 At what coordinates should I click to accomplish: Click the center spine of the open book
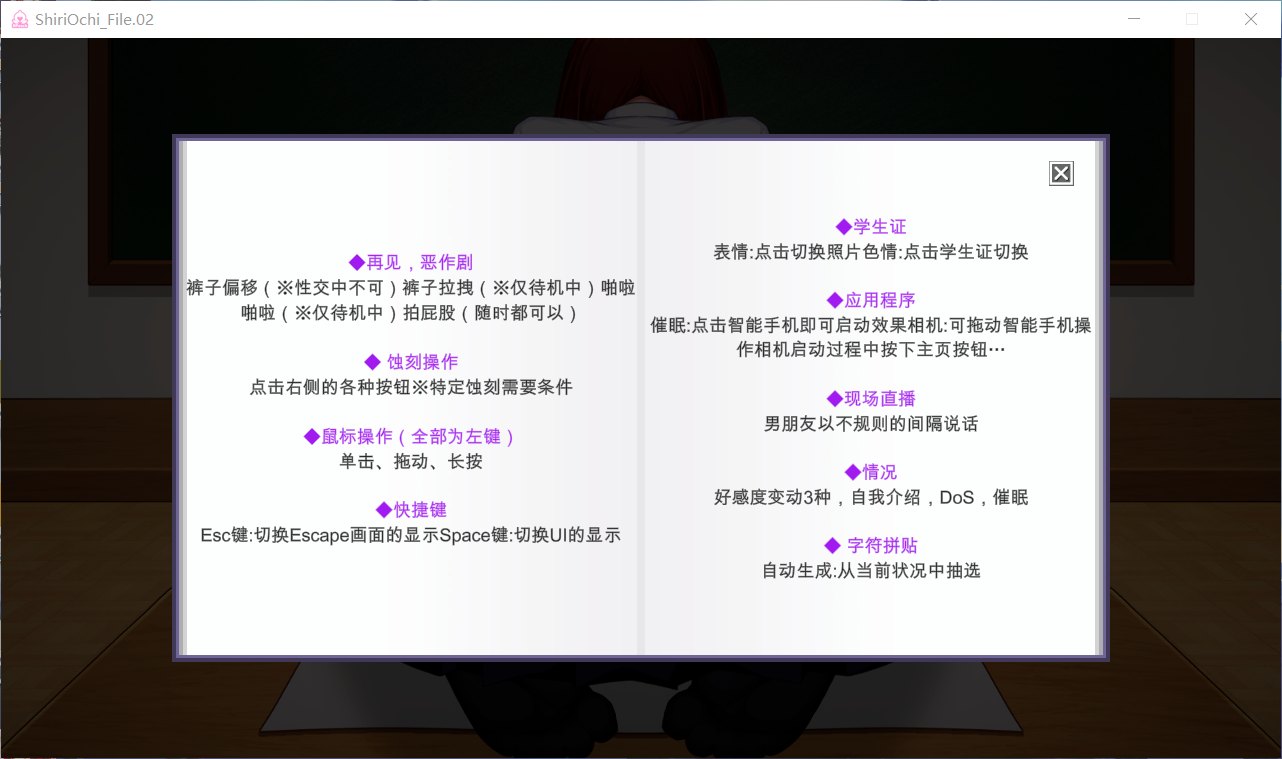pos(641,400)
